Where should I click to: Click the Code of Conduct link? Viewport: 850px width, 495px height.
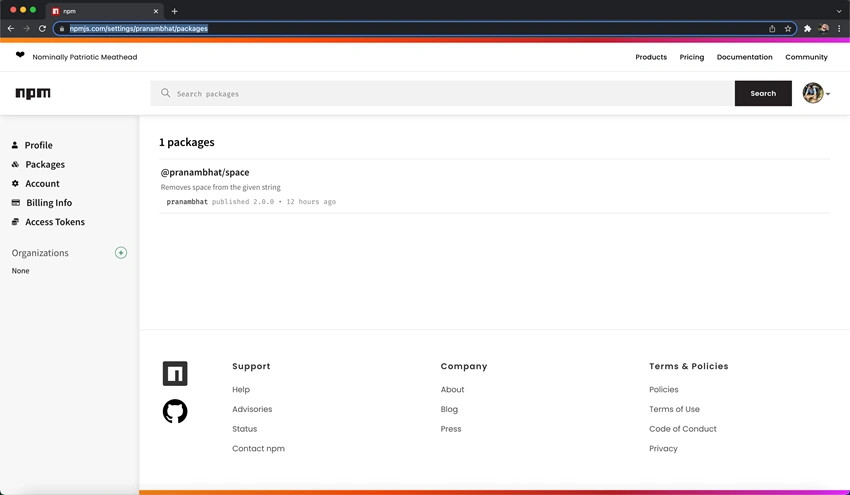[682, 429]
